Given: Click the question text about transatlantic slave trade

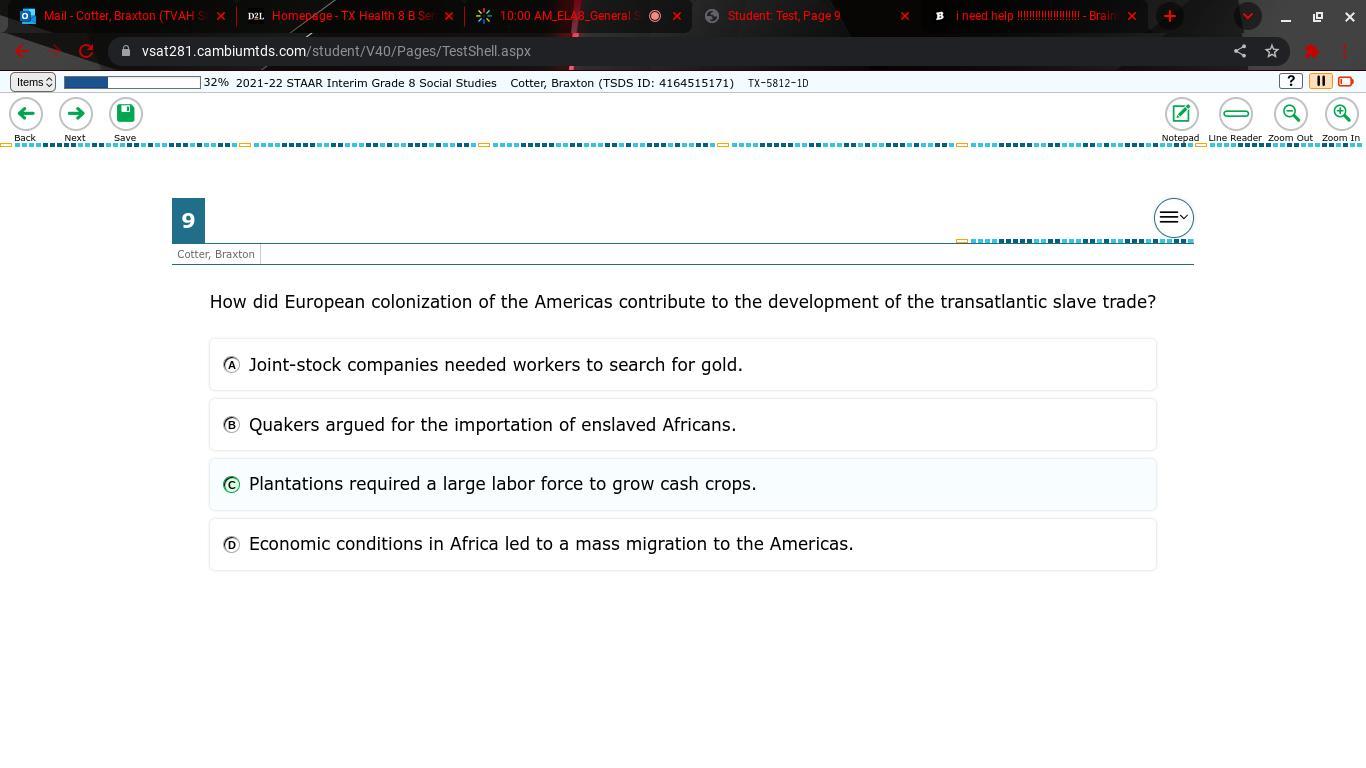Looking at the screenshot, I should (x=683, y=302).
